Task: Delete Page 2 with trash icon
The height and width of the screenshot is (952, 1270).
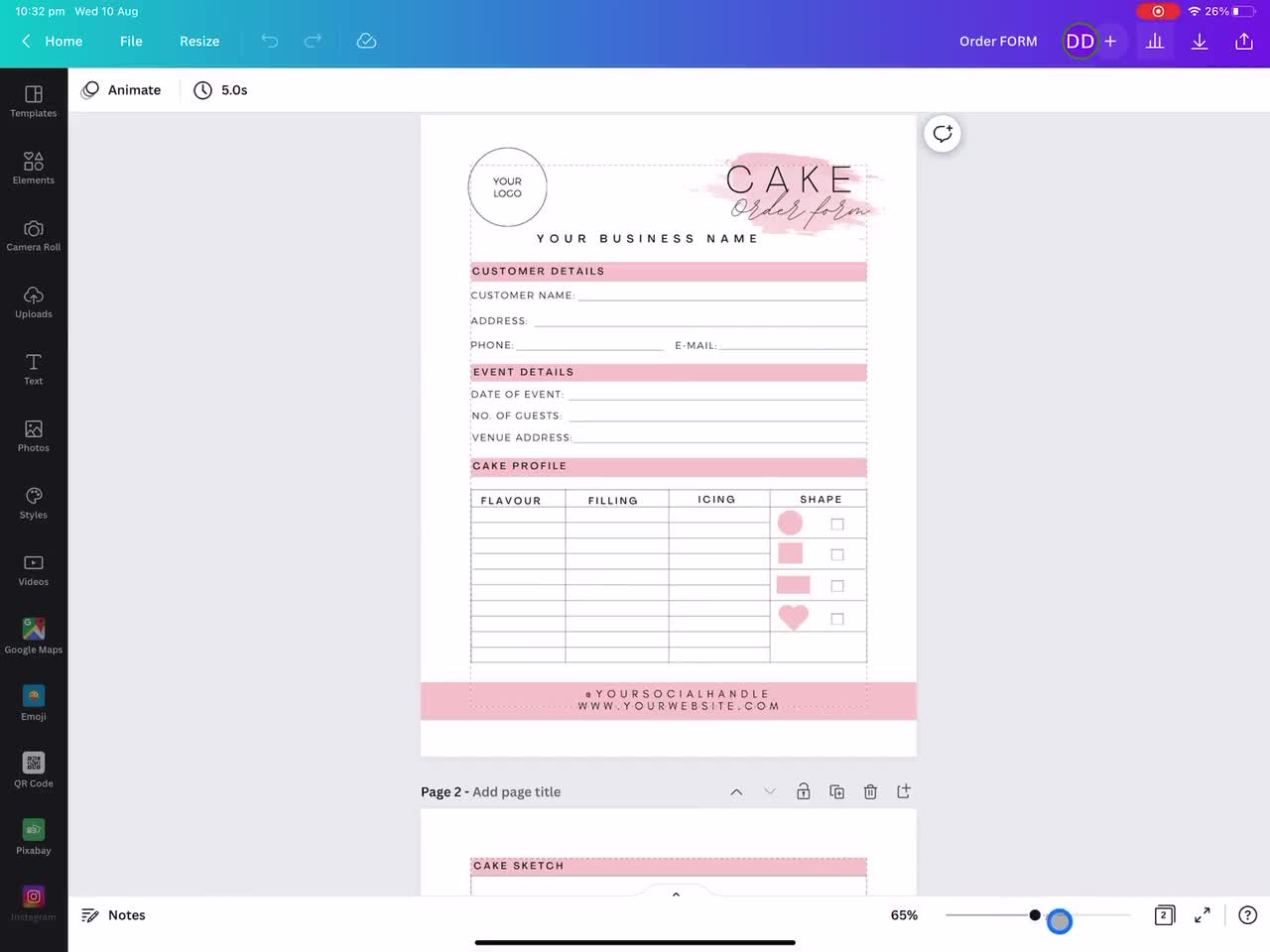Action: [870, 791]
